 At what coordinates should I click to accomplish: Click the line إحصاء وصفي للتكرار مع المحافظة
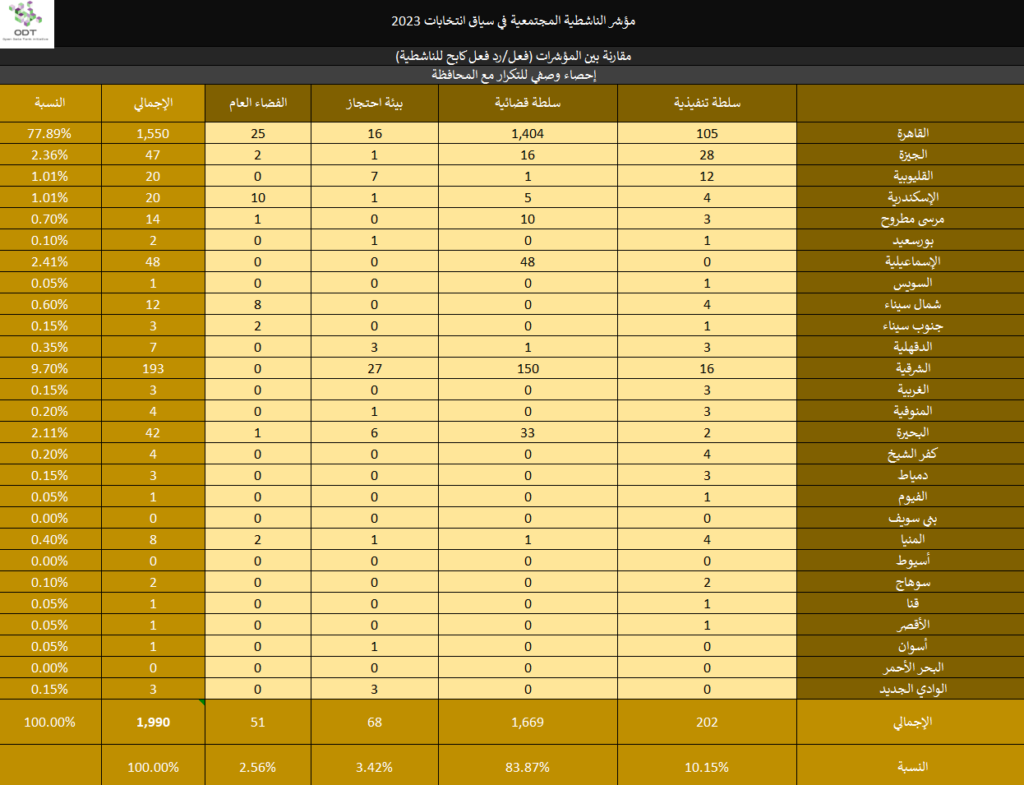513,75
